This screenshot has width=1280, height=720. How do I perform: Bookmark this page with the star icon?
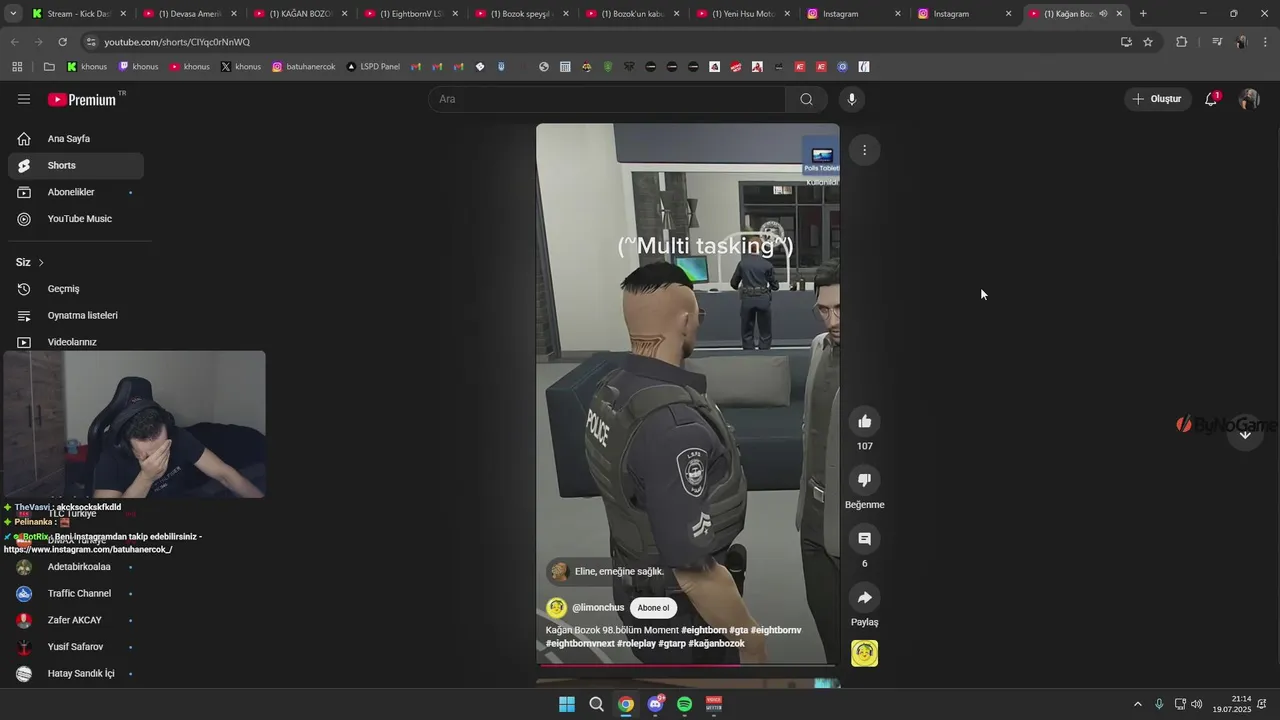point(1148,42)
